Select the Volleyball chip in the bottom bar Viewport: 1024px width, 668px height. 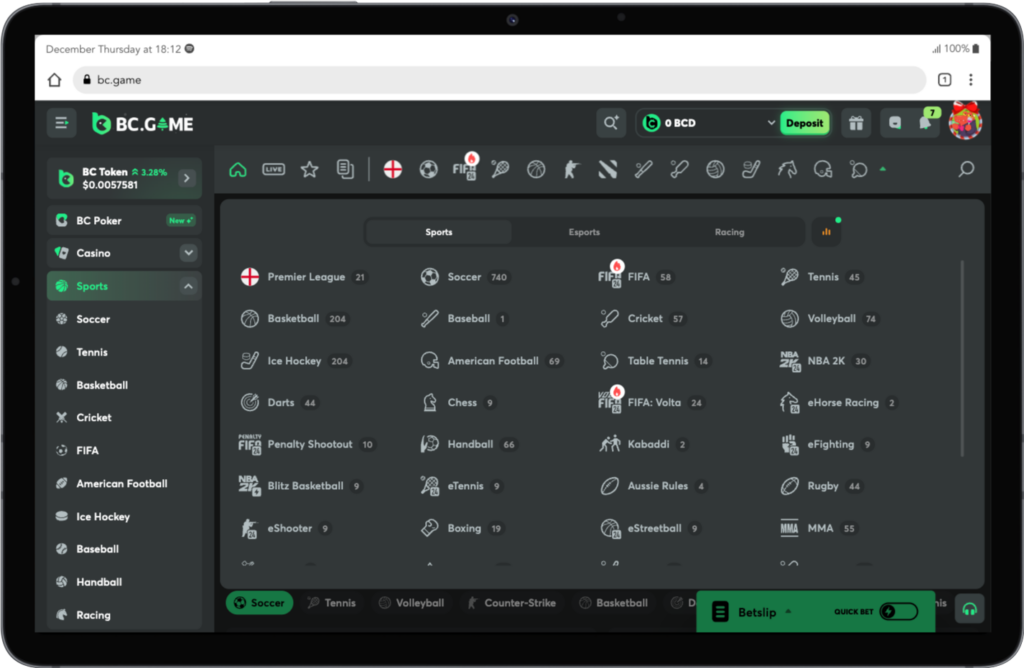click(411, 603)
